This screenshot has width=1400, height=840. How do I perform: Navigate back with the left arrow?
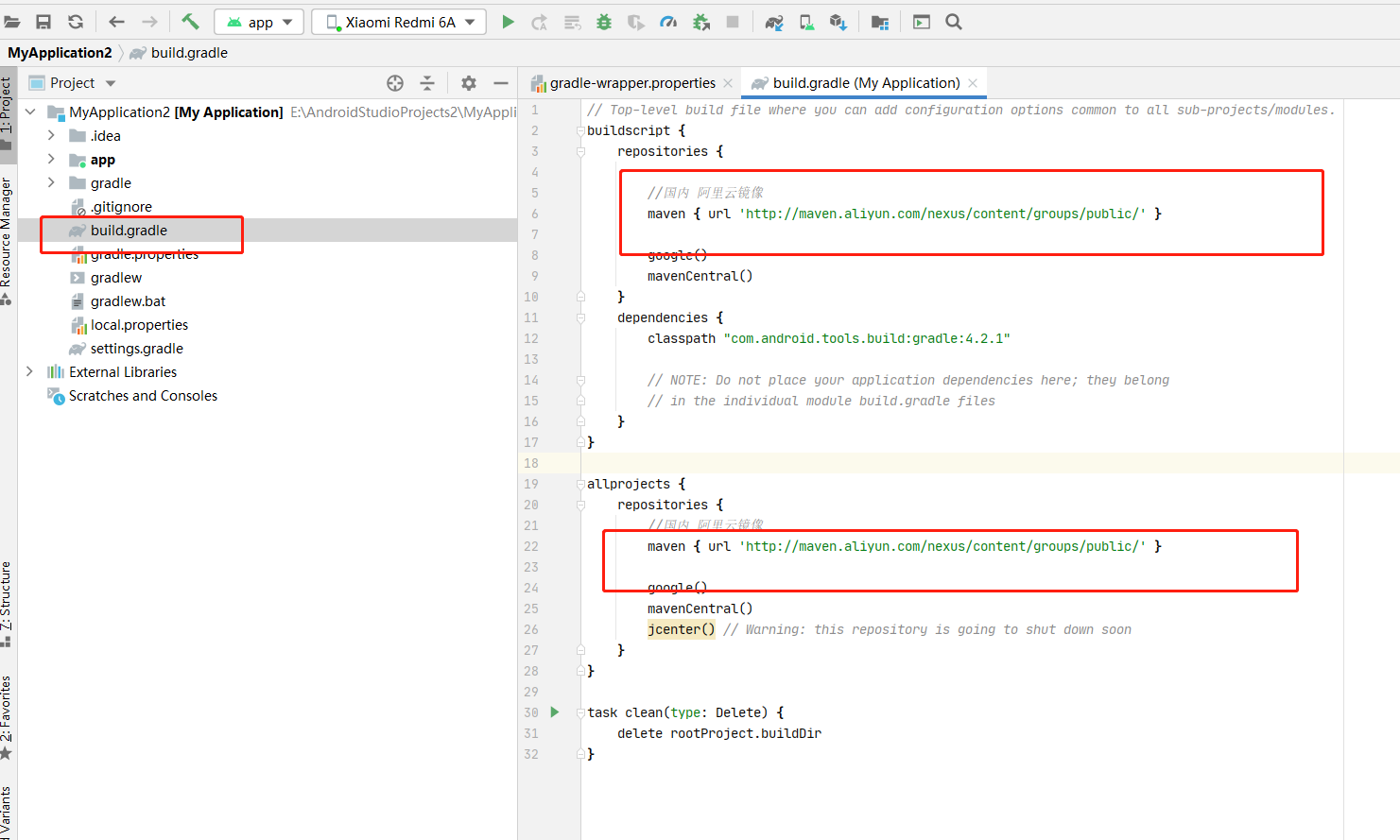click(117, 22)
